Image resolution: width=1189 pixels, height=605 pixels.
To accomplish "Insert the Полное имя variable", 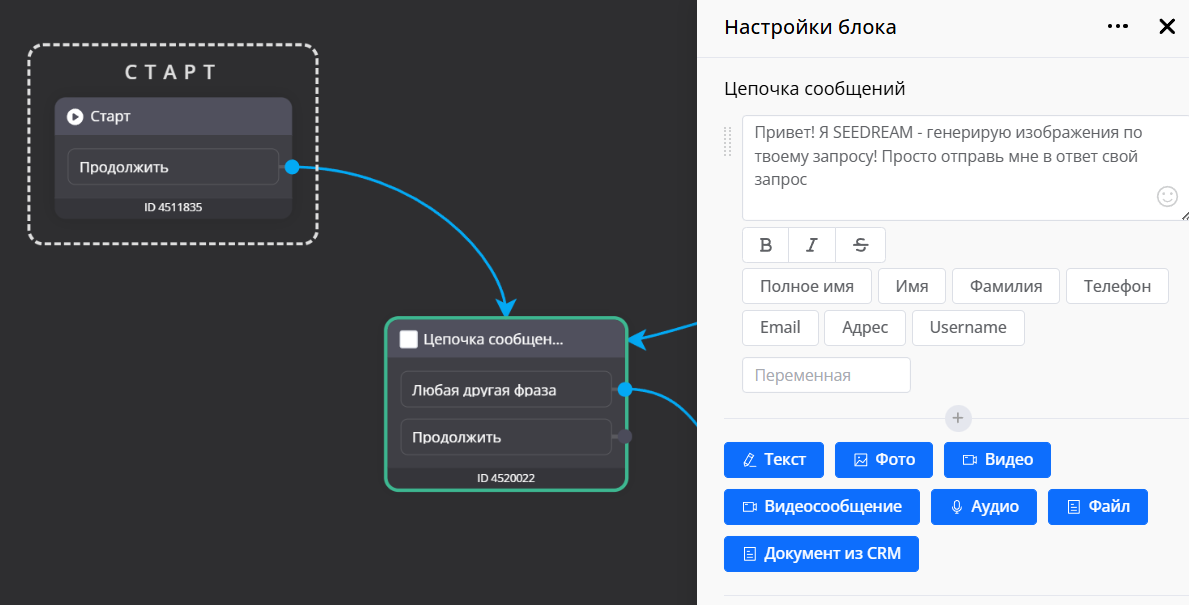I will pos(807,286).
